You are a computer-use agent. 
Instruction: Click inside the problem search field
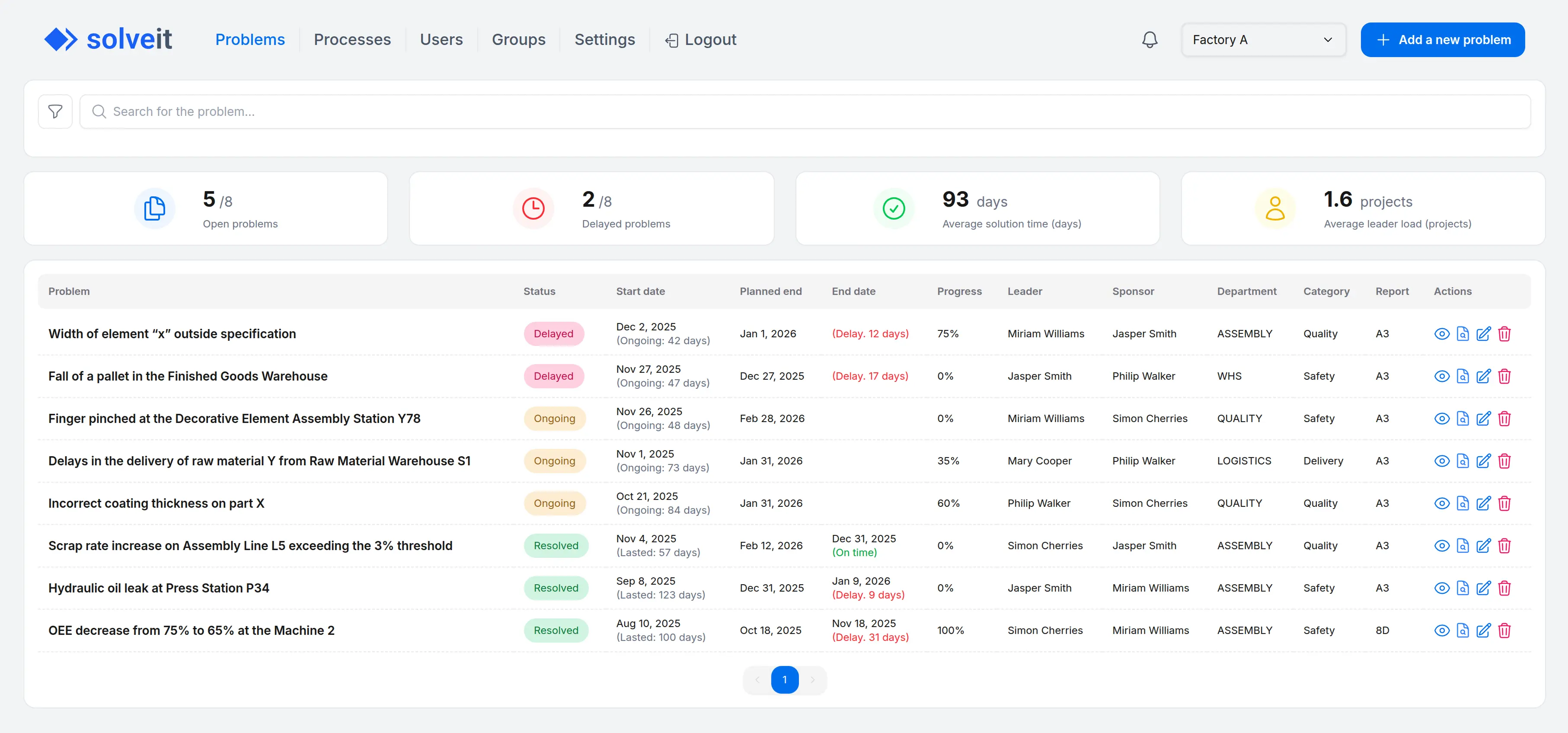[x=426, y=112]
